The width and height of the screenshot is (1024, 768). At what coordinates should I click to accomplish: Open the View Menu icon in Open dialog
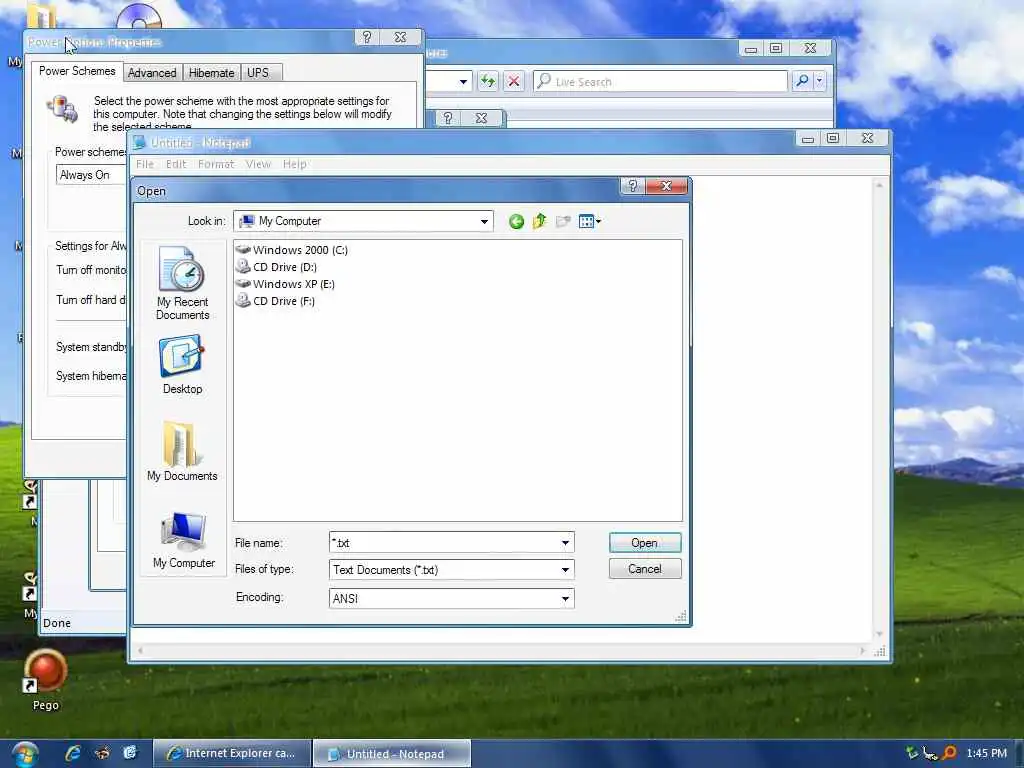[590, 221]
